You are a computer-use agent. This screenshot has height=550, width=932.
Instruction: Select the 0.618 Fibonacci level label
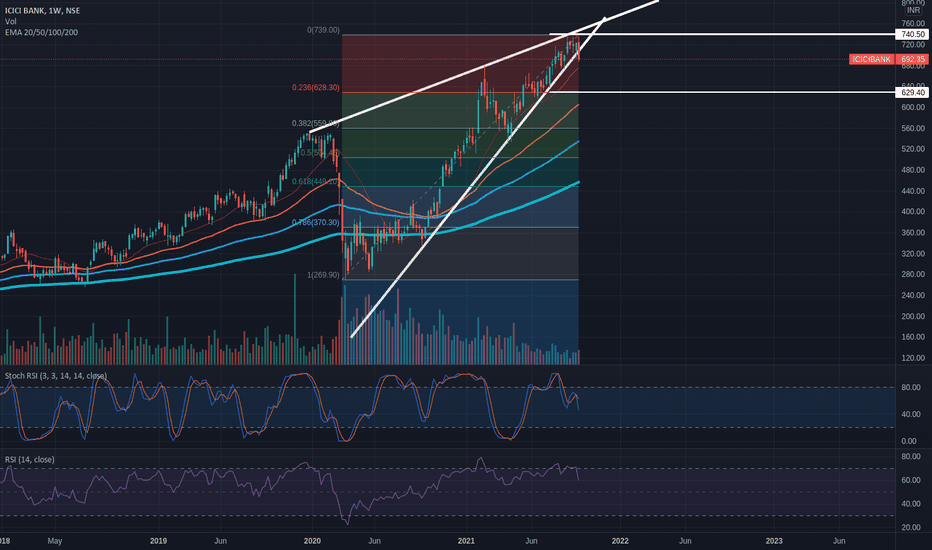316,181
